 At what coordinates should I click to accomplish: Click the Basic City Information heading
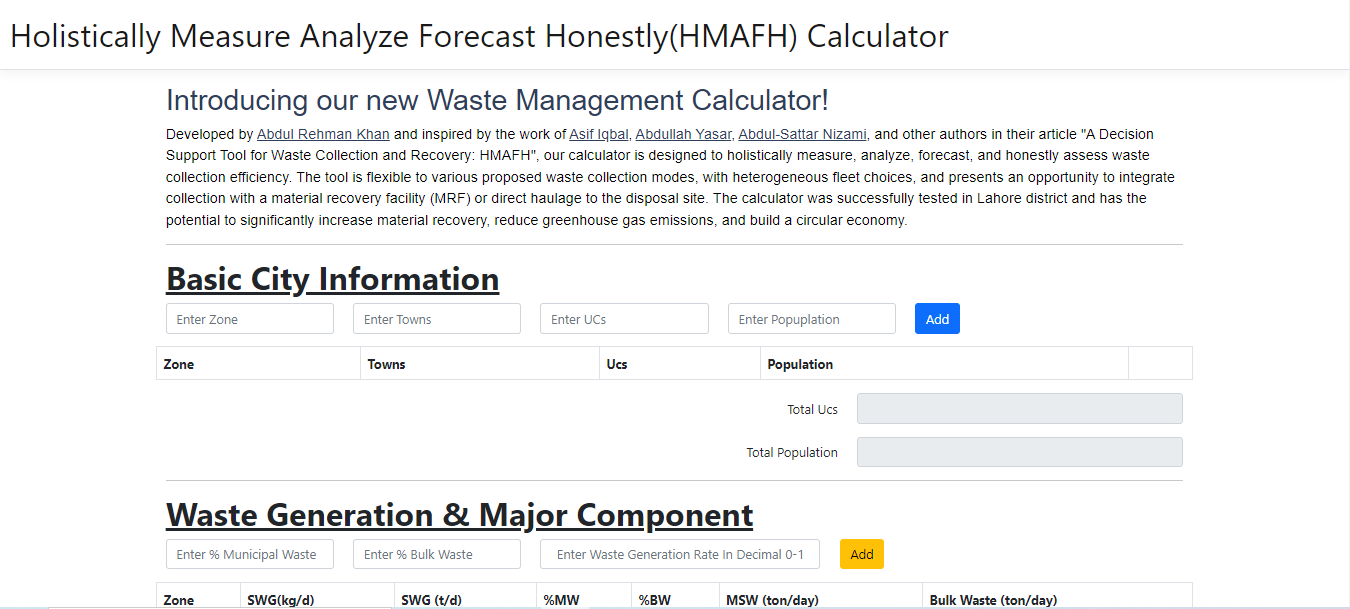332,279
